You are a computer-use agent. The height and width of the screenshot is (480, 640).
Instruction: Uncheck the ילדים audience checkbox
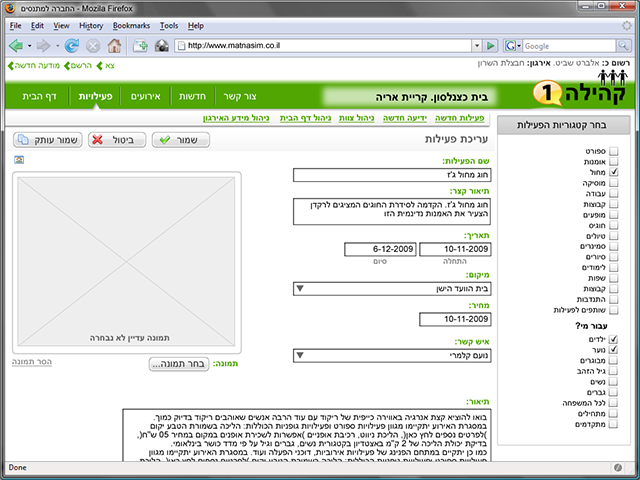[613, 339]
